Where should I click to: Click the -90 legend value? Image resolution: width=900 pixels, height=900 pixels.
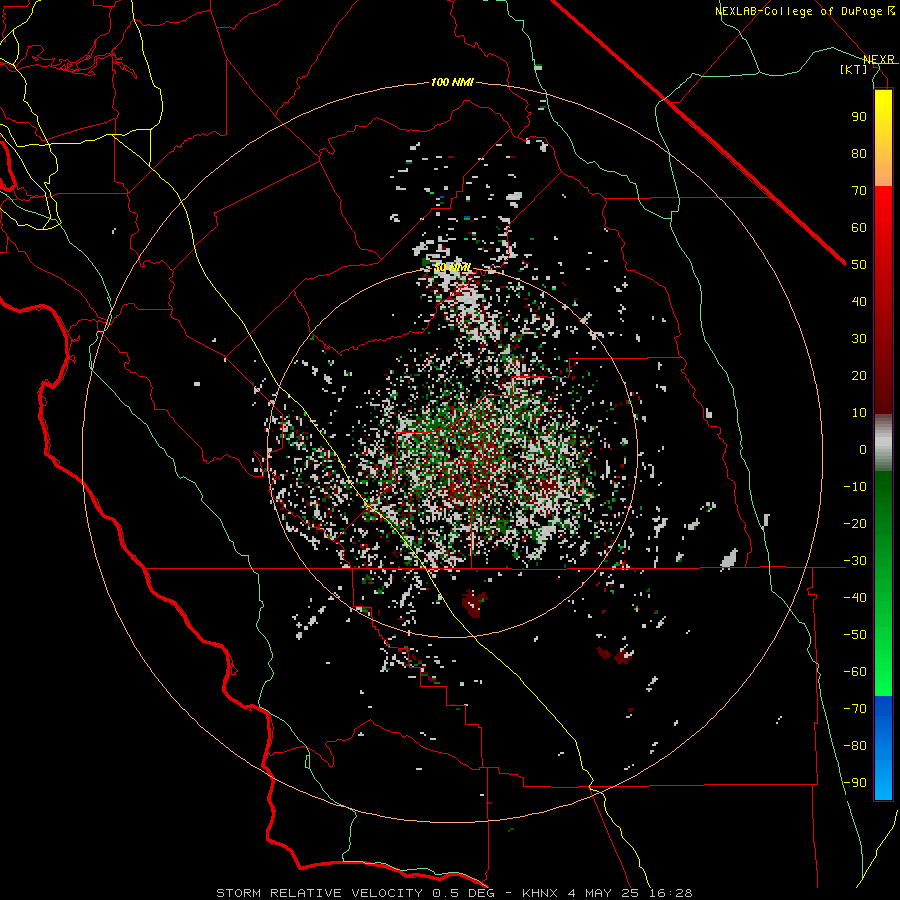click(x=855, y=783)
